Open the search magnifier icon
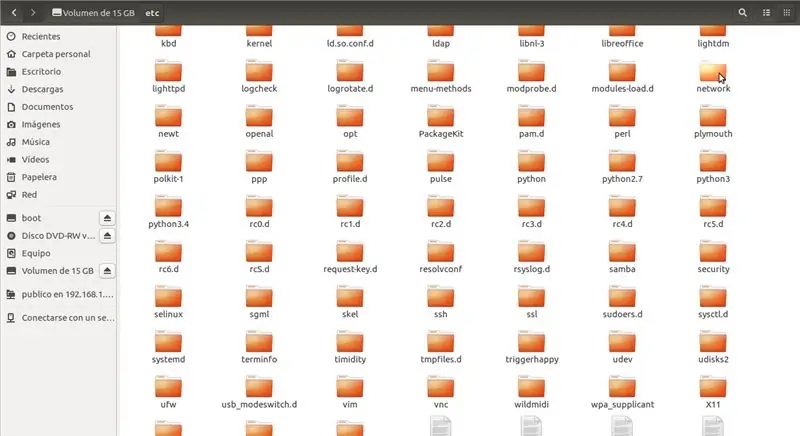Image resolution: width=800 pixels, height=436 pixels. click(742, 13)
